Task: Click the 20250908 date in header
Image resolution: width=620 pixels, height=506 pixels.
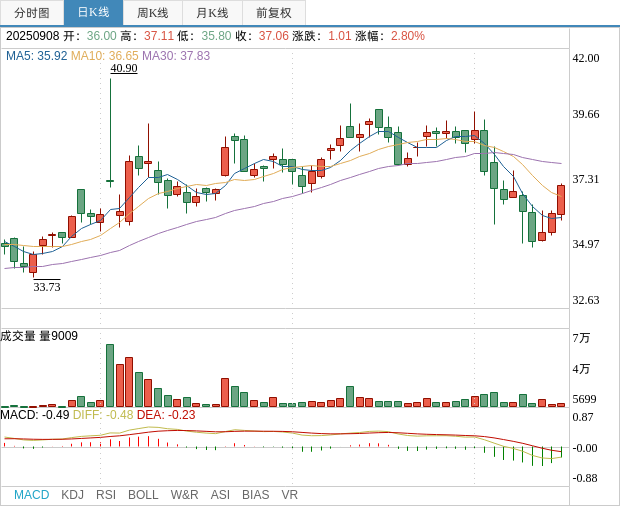Action: click(32, 36)
